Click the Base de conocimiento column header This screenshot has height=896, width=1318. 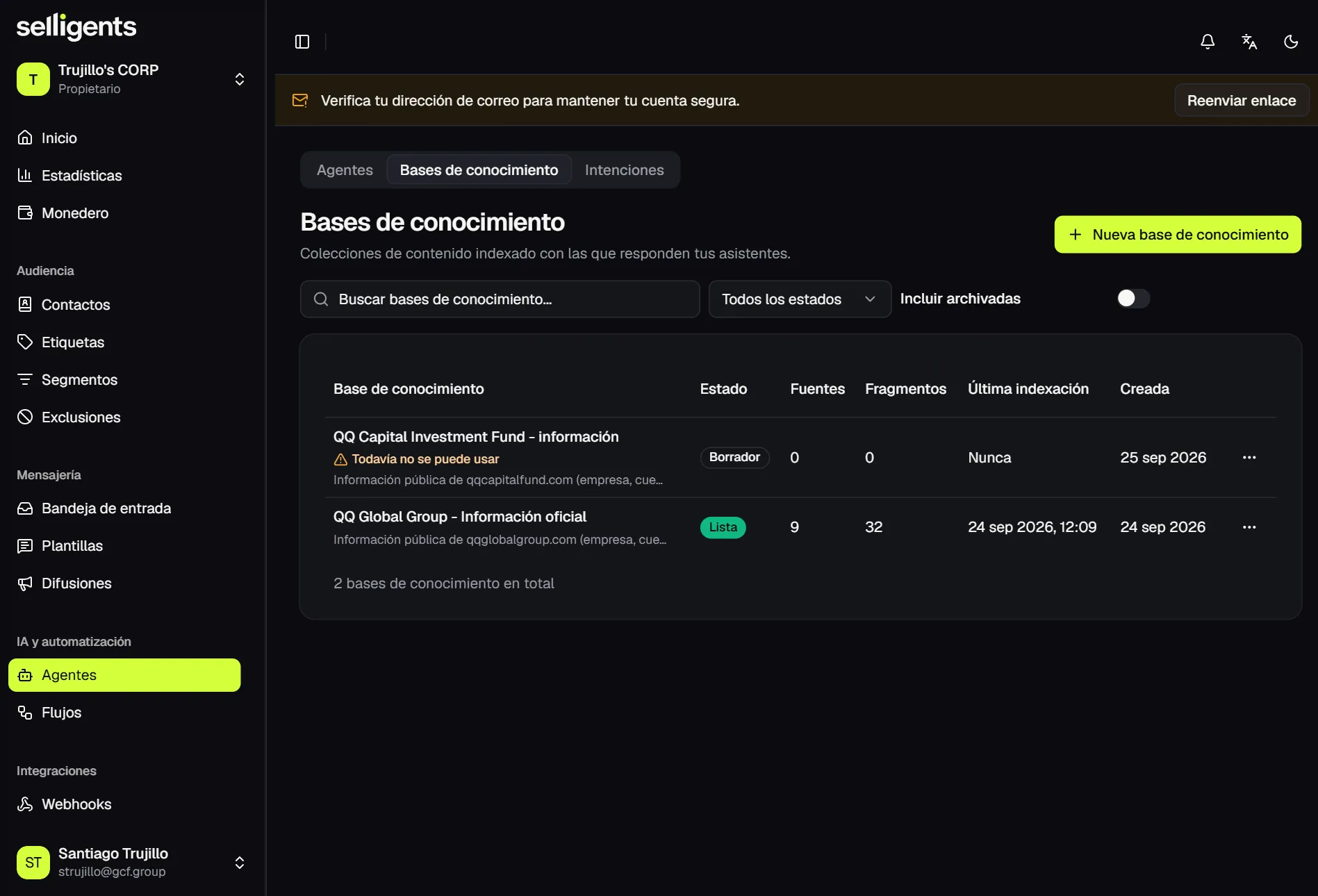[x=409, y=389]
